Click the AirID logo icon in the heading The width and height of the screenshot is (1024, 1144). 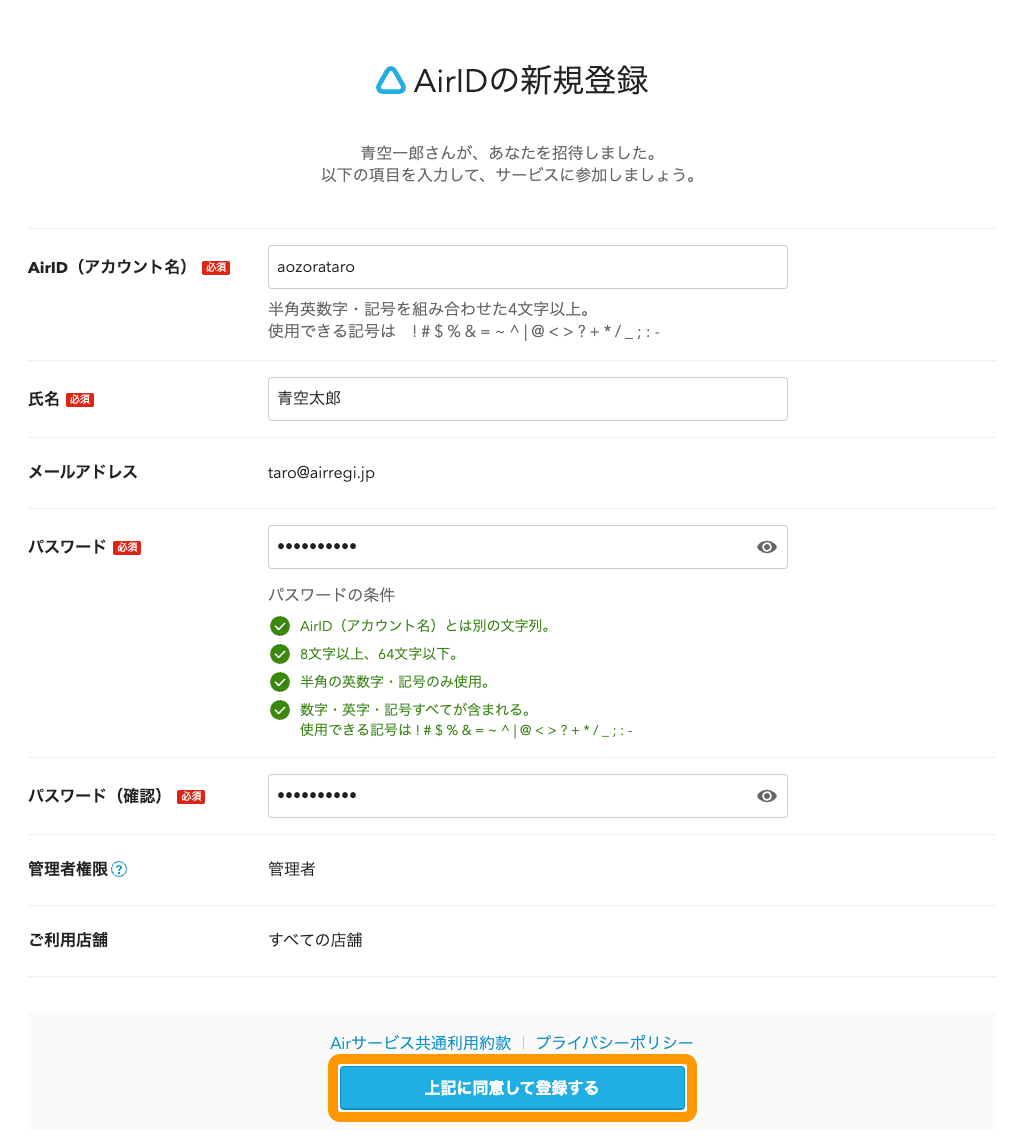390,80
